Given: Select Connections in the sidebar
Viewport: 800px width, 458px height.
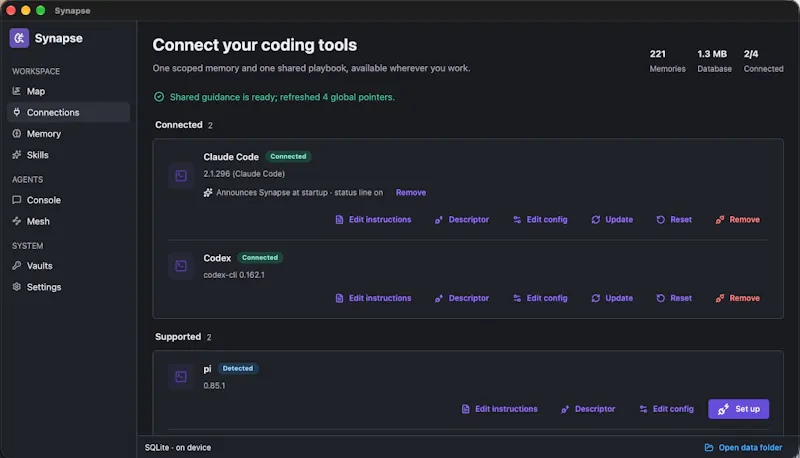Looking at the screenshot, I should pos(68,112).
